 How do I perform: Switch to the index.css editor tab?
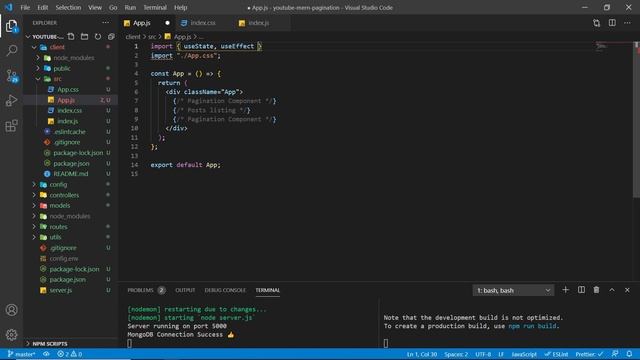point(203,23)
